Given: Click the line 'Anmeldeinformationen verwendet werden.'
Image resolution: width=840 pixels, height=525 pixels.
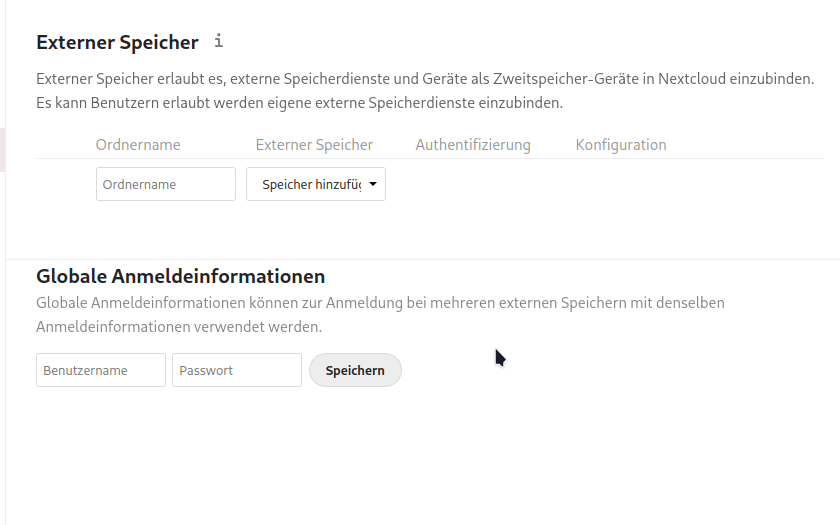Looking at the screenshot, I should pos(179,326).
